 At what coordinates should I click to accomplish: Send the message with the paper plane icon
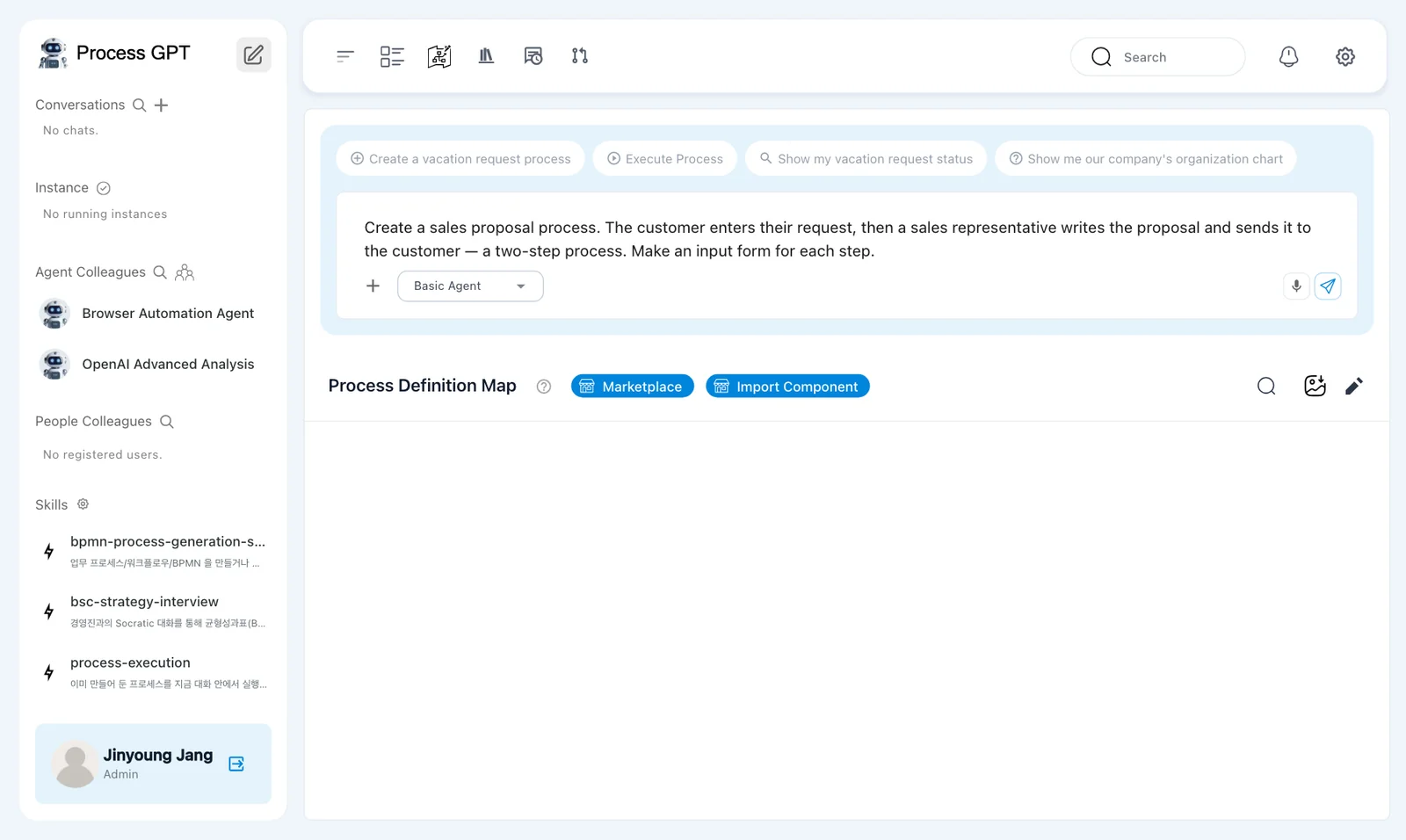[x=1328, y=286]
